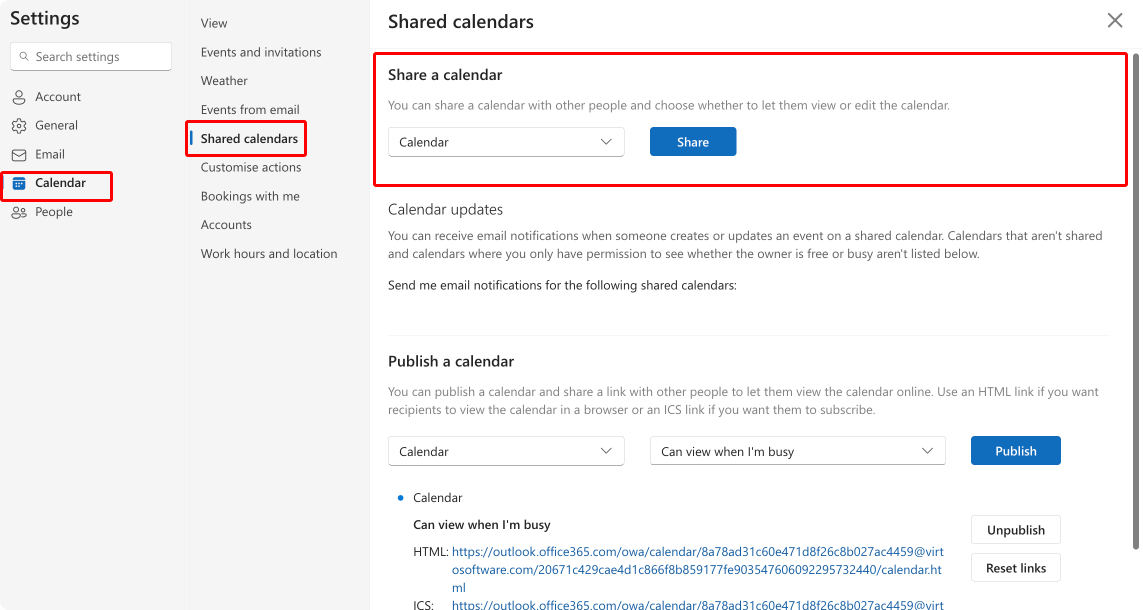The height and width of the screenshot is (610, 1143).
Task: Click the bold Can view when I'm busy text
Action: click(482, 525)
